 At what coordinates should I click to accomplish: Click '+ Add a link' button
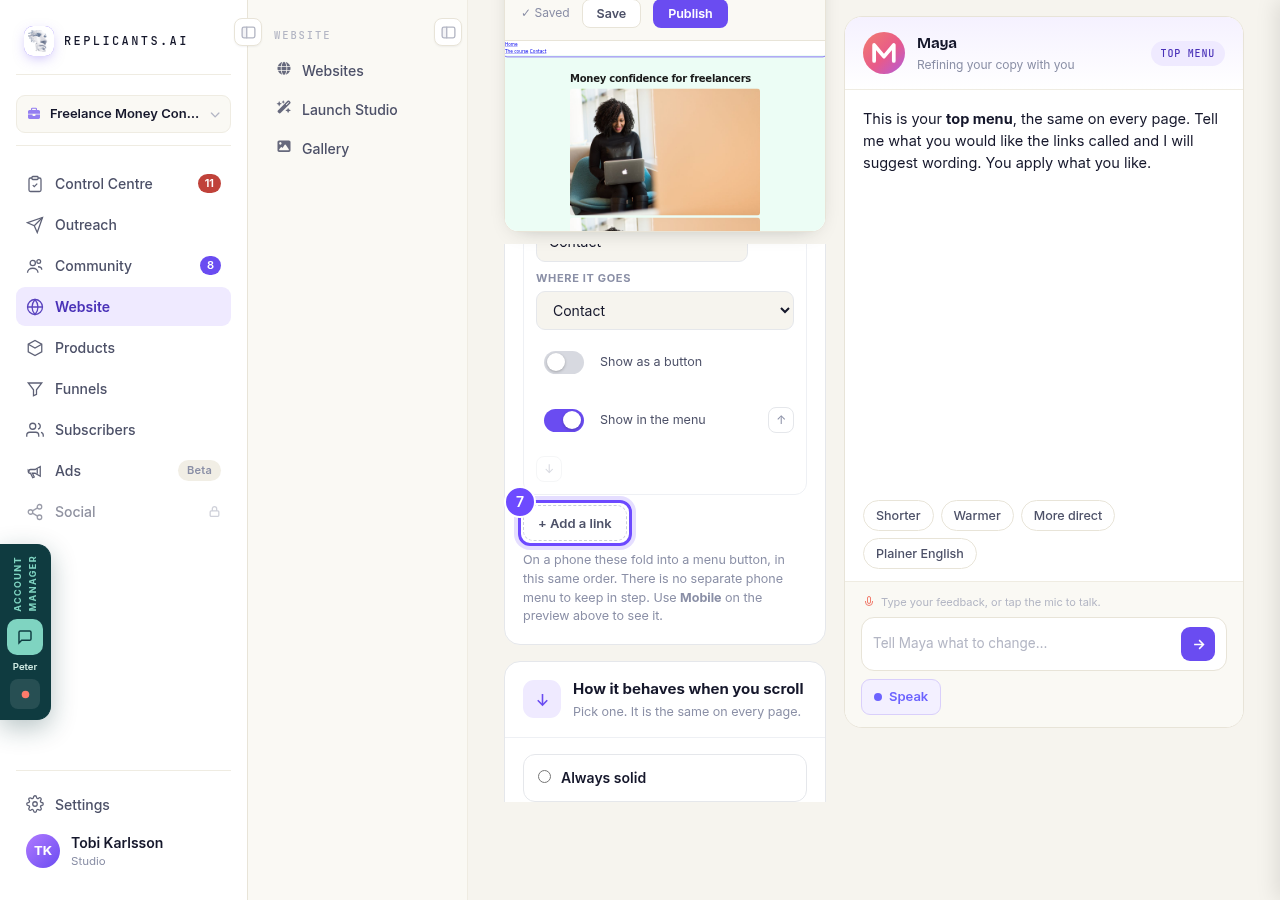click(x=575, y=523)
